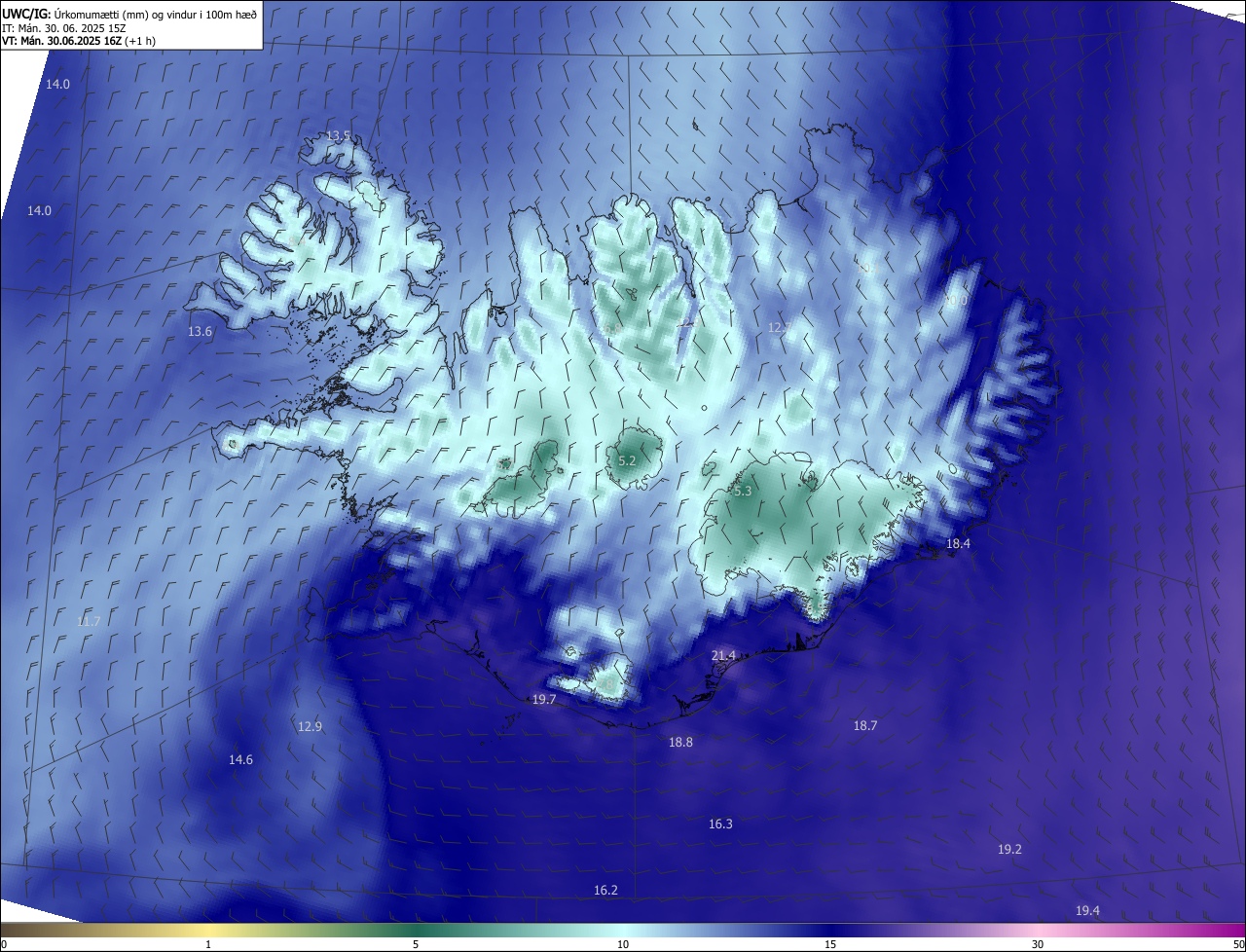Click the 12.7 value label in the northeast
Screen dimensions: 1246x952
click(780, 327)
